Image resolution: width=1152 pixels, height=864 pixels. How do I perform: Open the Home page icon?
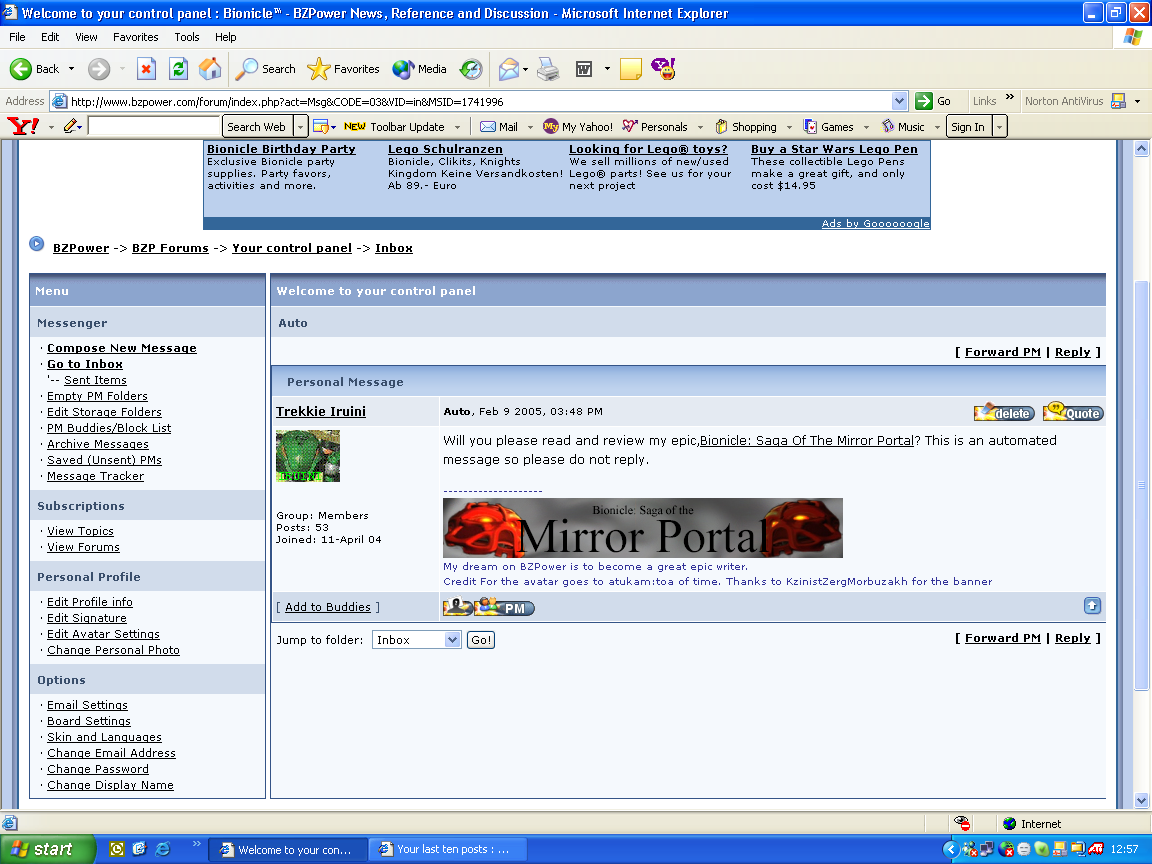(x=210, y=69)
